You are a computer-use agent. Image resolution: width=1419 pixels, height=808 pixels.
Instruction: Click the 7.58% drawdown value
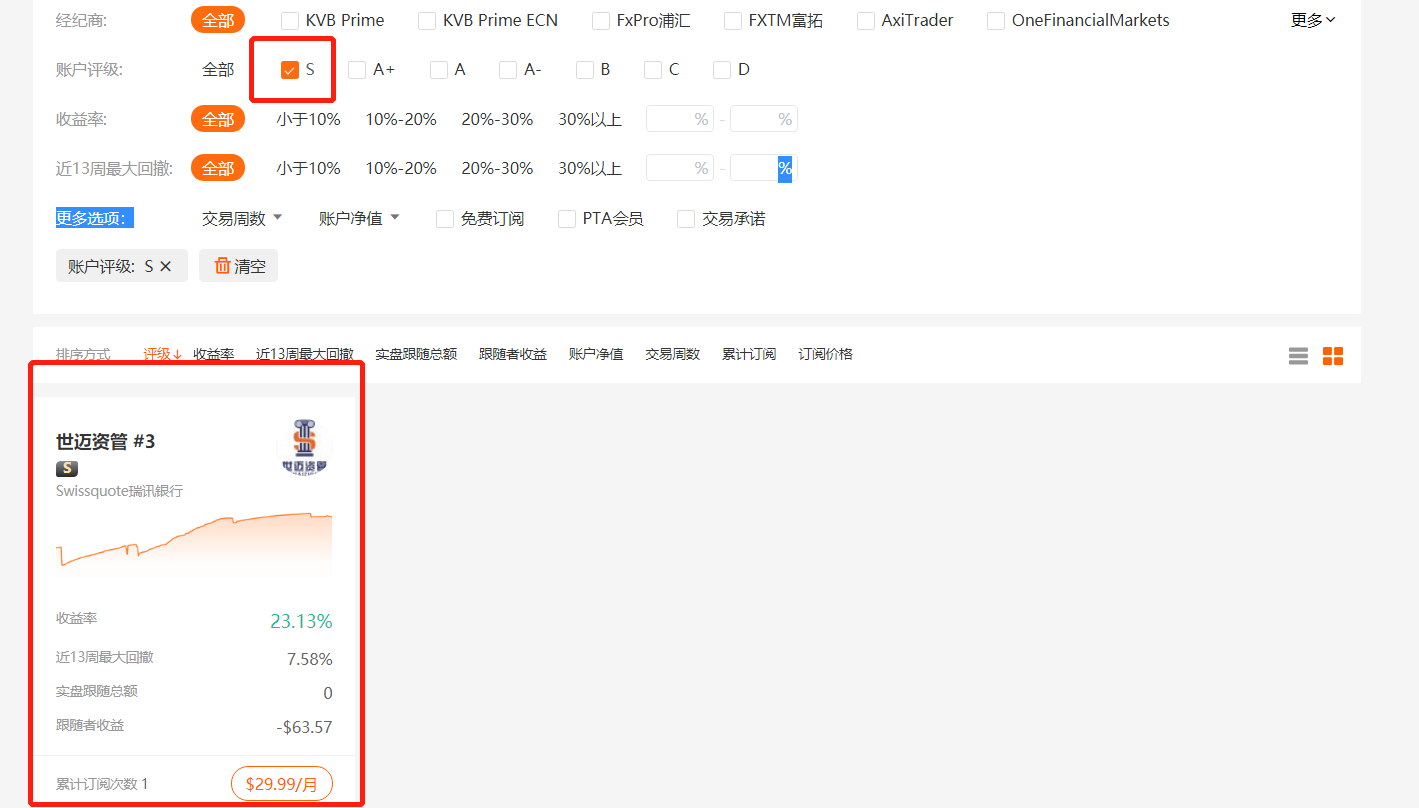point(310,659)
